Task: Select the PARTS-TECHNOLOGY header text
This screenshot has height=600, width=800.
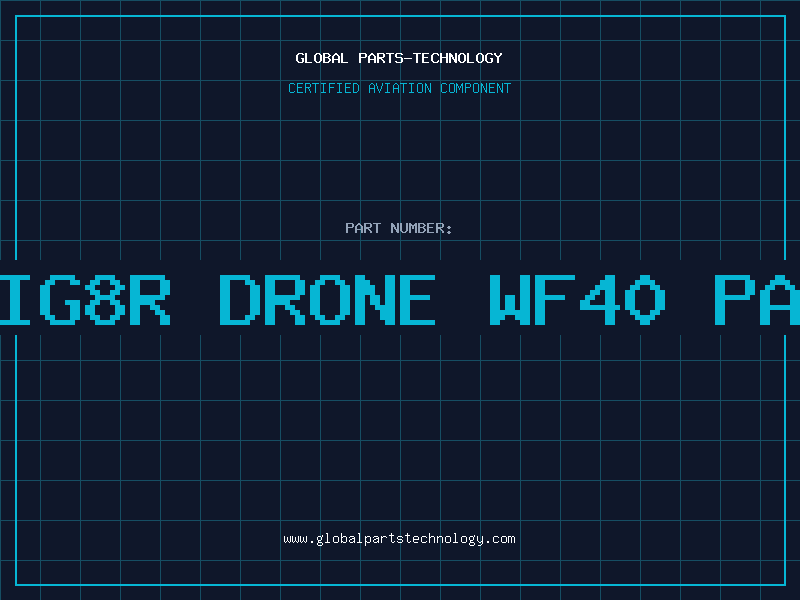Action: pyautogui.click(x=431, y=58)
